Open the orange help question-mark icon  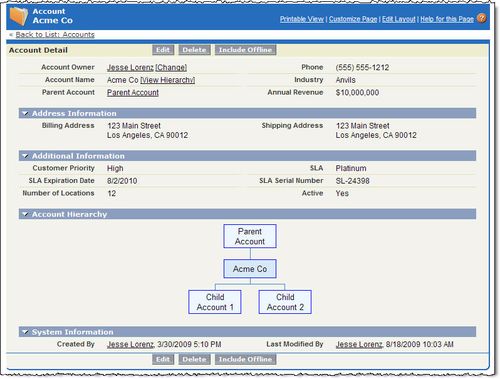pyautogui.click(x=481, y=18)
